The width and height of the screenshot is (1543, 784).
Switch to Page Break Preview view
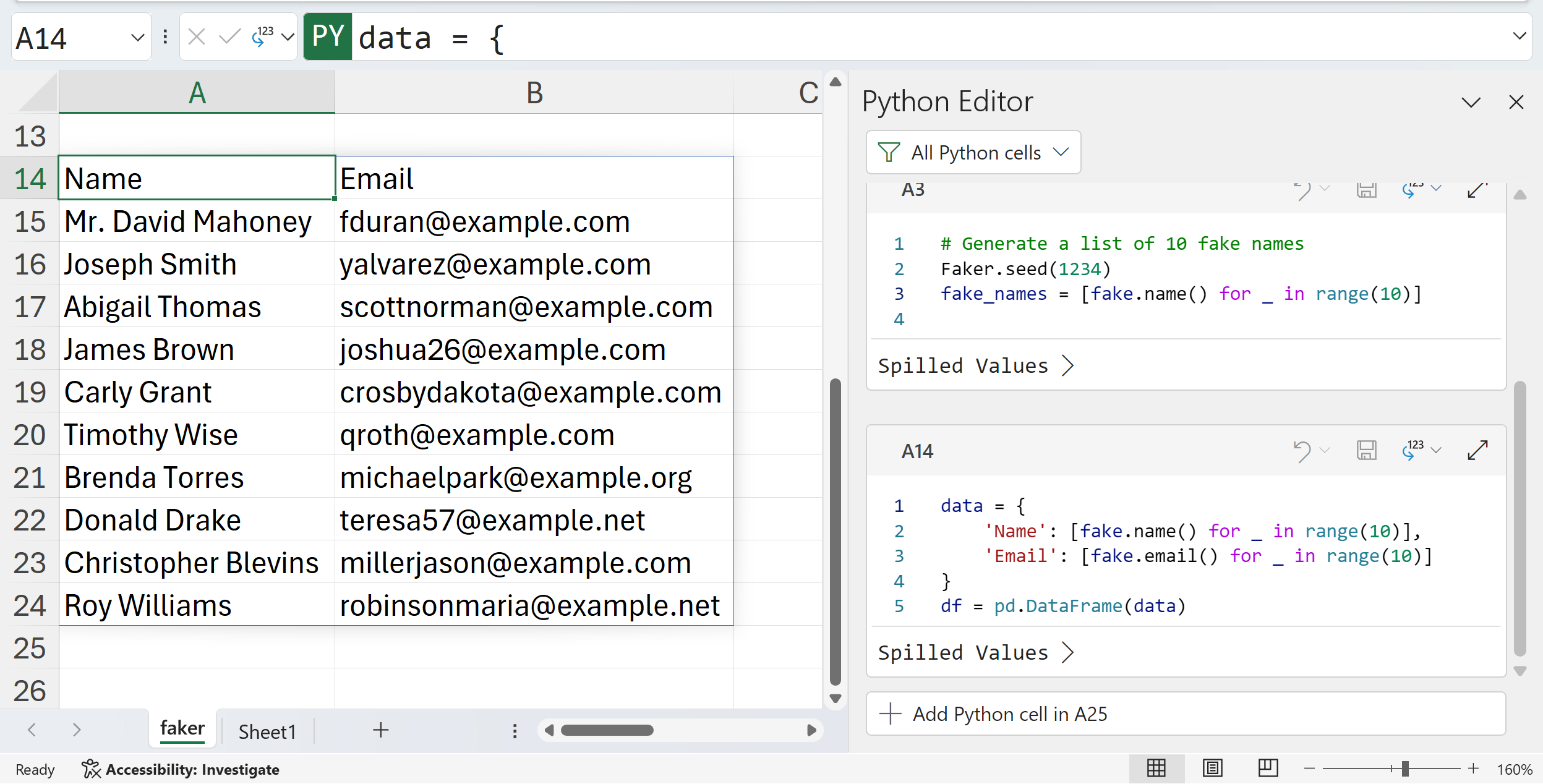click(1268, 768)
